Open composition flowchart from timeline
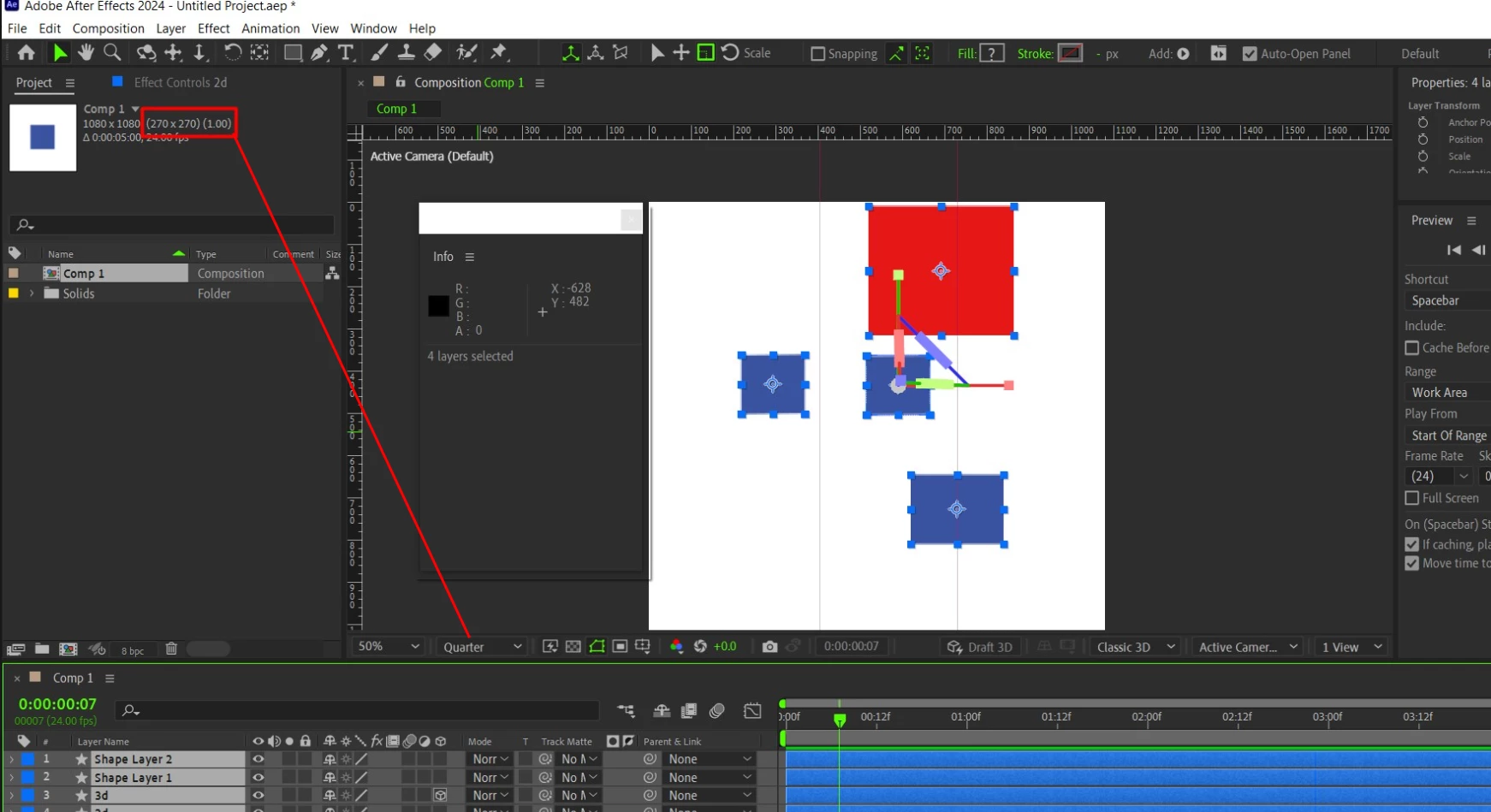 [x=627, y=710]
